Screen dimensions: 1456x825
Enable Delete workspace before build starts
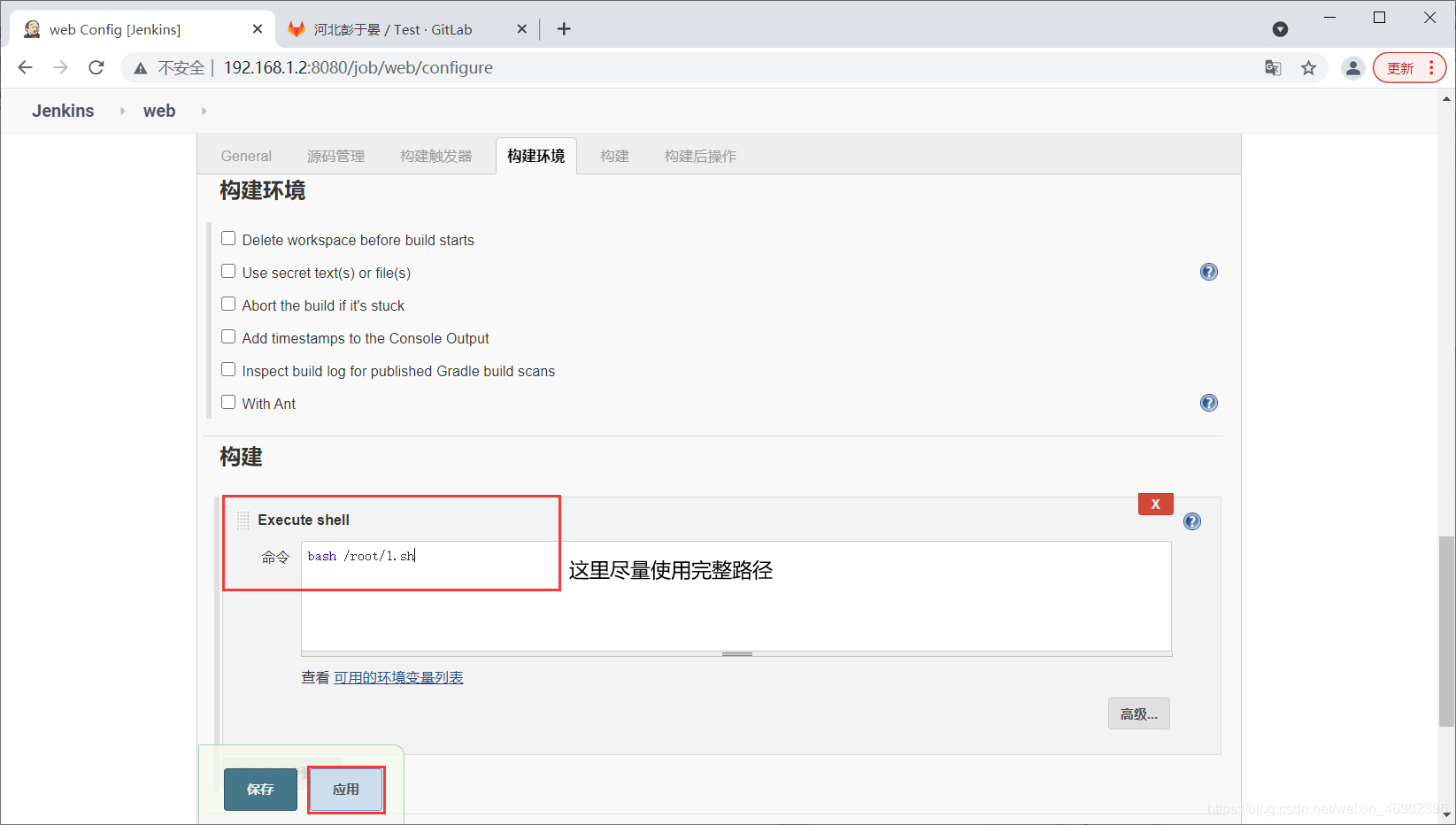(228, 239)
